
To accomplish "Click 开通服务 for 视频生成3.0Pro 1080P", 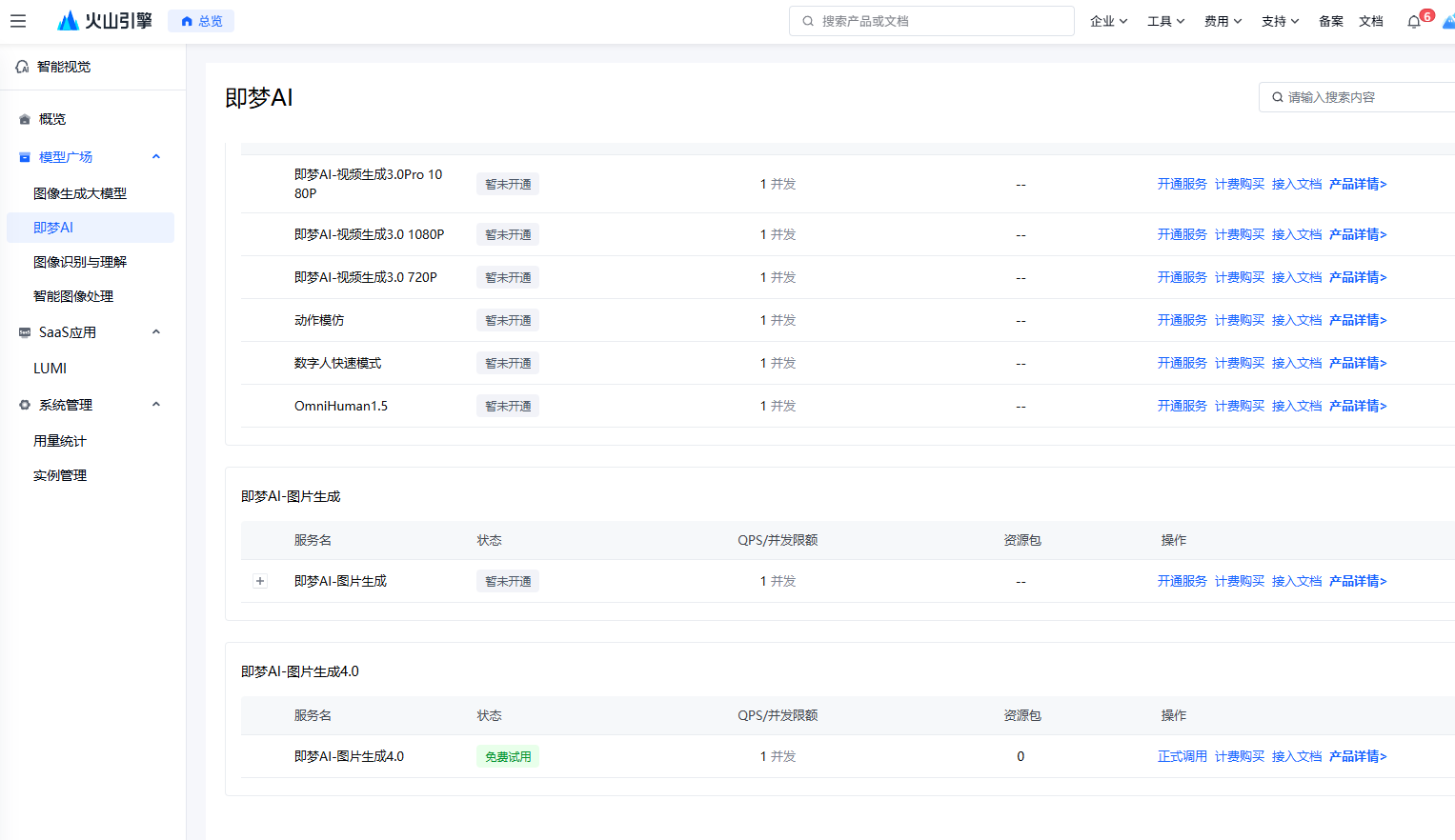I will (1182, 184).
